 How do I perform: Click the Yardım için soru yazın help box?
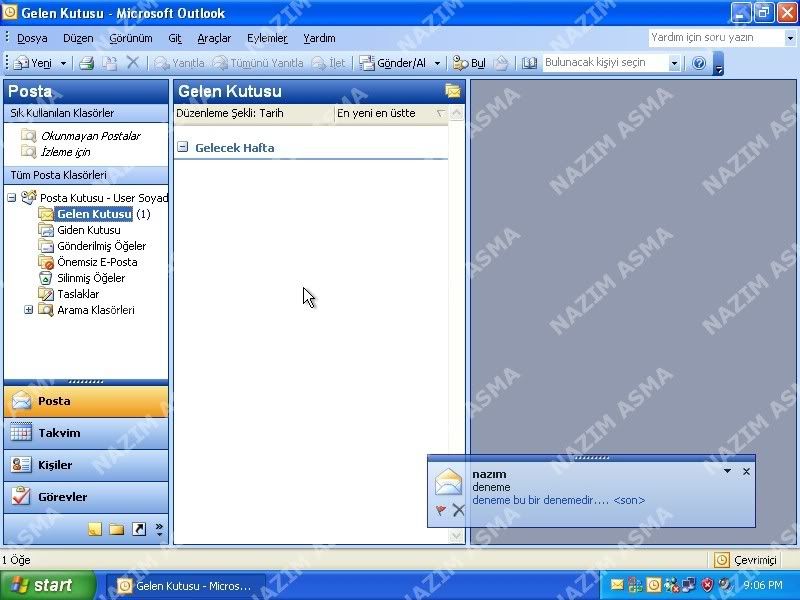[717, 38]
